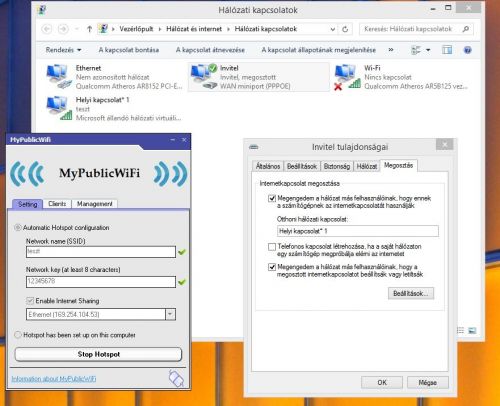The width and height of the screenshot is (500, 406).
Task: Open Information about MyPublicWiFi link
Action: click(54, 379)
